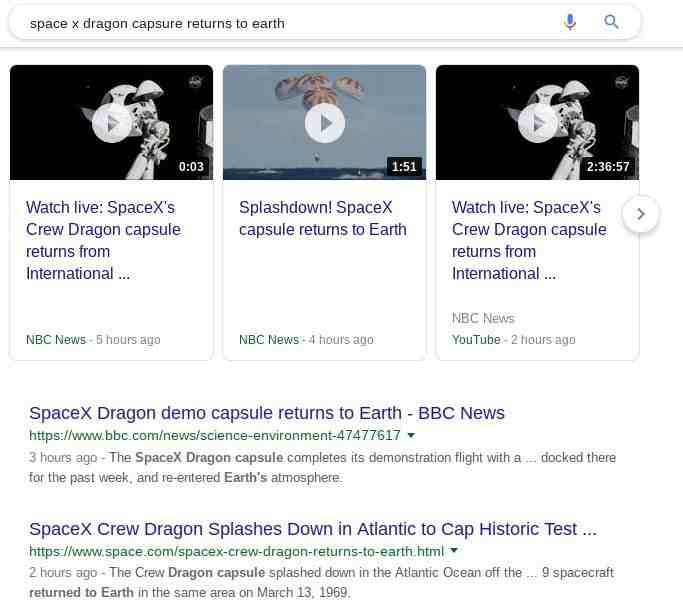The width and height of the screenshot is (683, 604).
Task: Click the 2:36:57 duration badge
Action: tap(608, 167)
